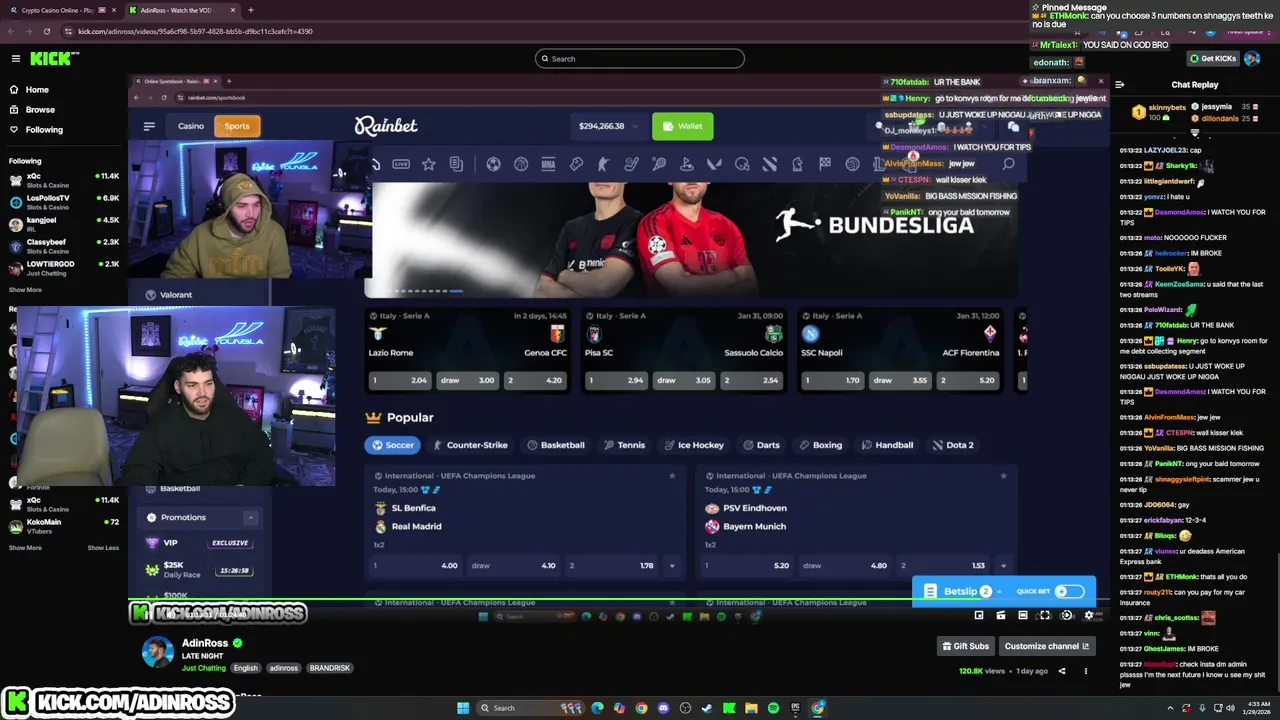Click the green Wallet button
Screen dimensions: 1280x720
tap(682, 126)
